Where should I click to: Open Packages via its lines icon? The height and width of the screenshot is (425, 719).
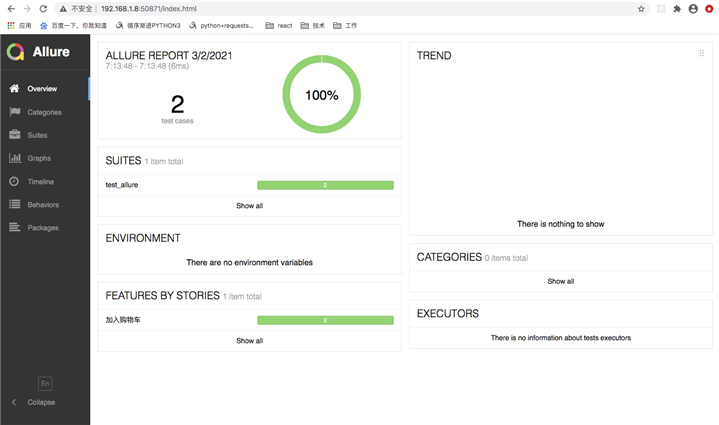tap(15, 227)
